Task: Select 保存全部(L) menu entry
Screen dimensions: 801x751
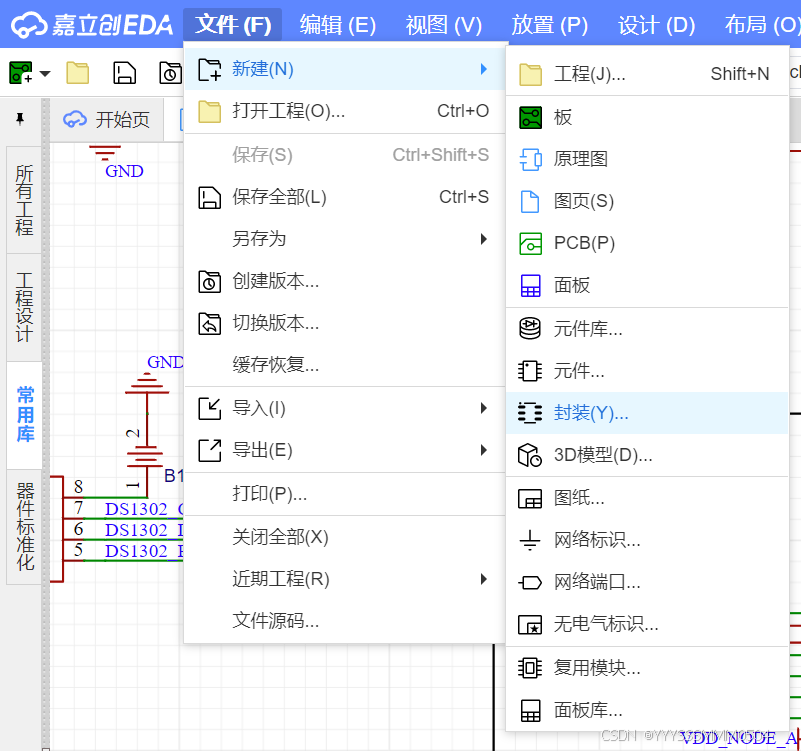Action: 344,197
